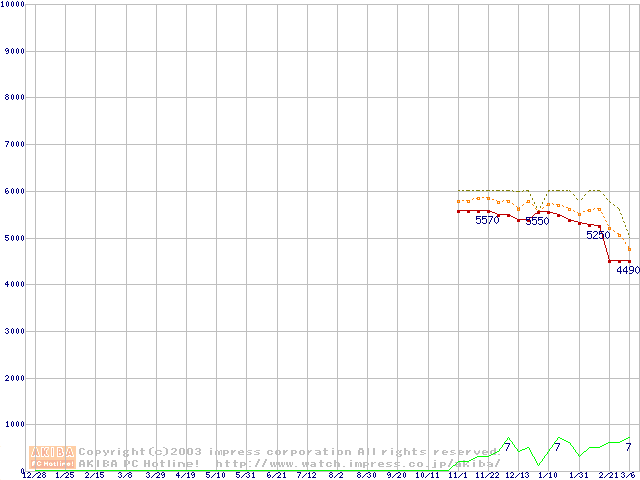Screen dimensions: 640x480
Task: Select the 10000 y-axis label
Action: pyautogui.click(x=13, y=5)
